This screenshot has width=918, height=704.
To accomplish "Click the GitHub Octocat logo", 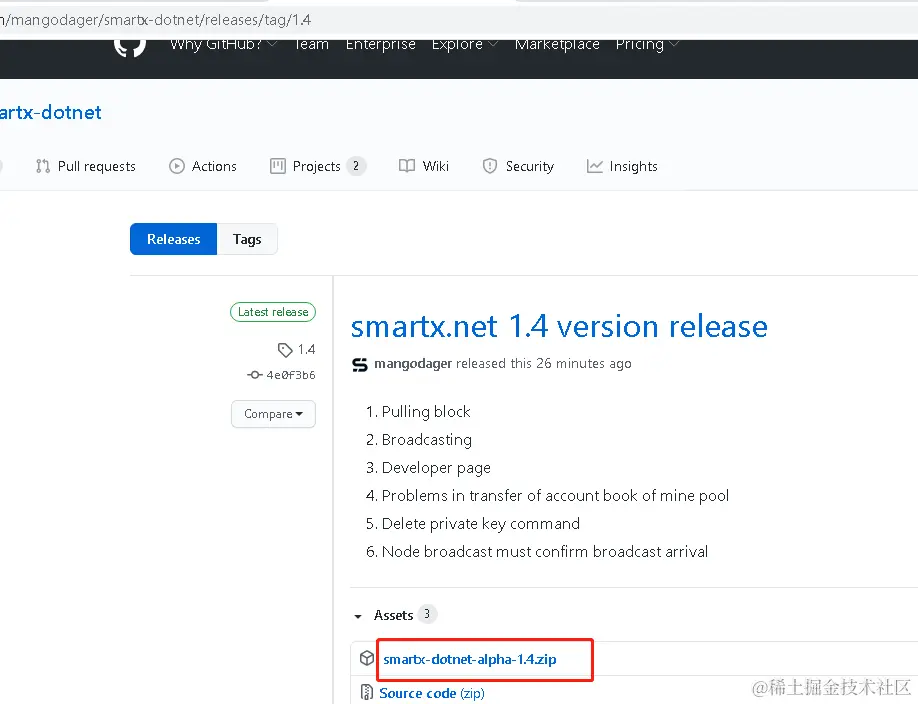I will pos(130,48).
